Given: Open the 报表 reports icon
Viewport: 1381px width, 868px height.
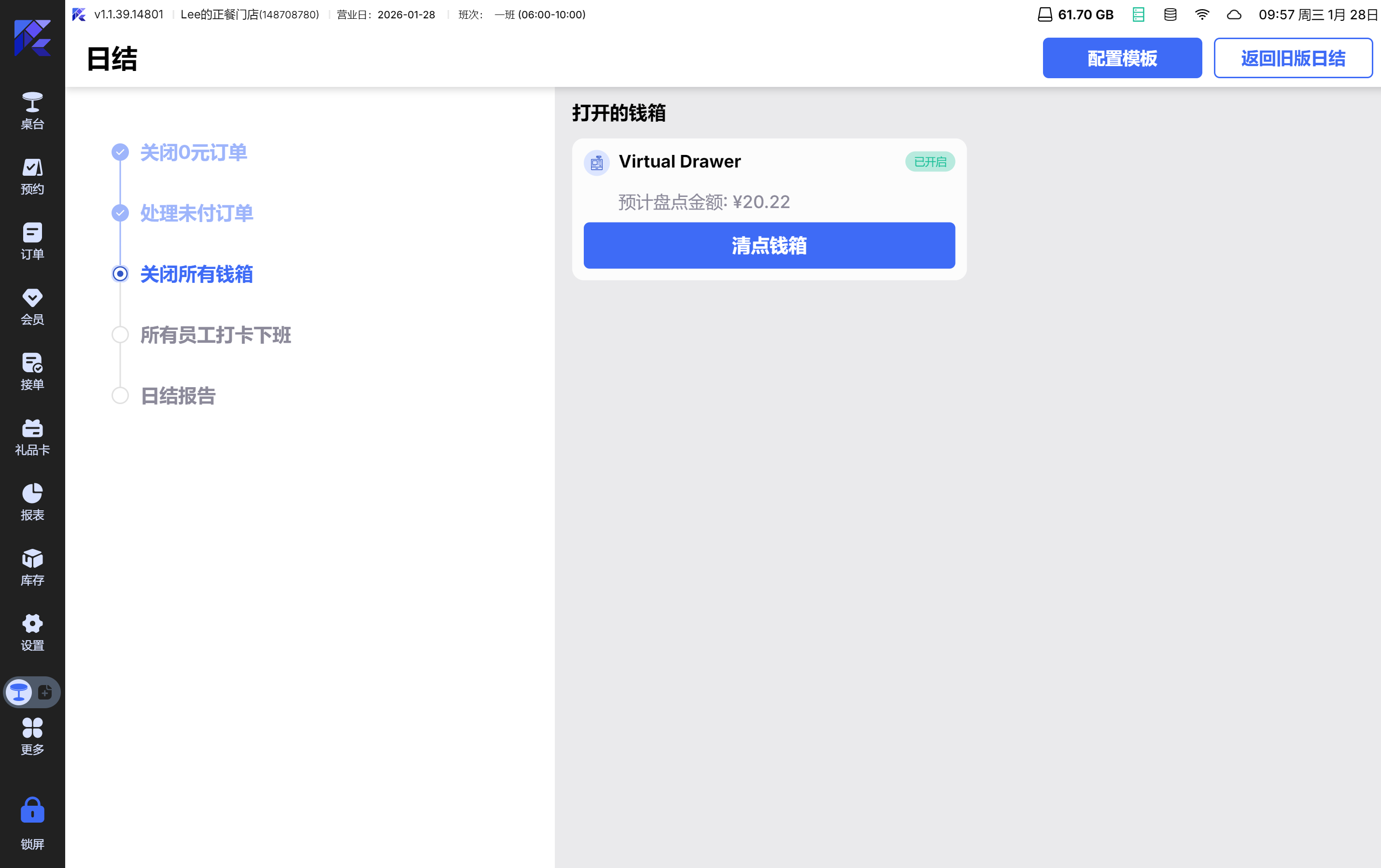Looking at the screenshot, I should pos(32,502).
